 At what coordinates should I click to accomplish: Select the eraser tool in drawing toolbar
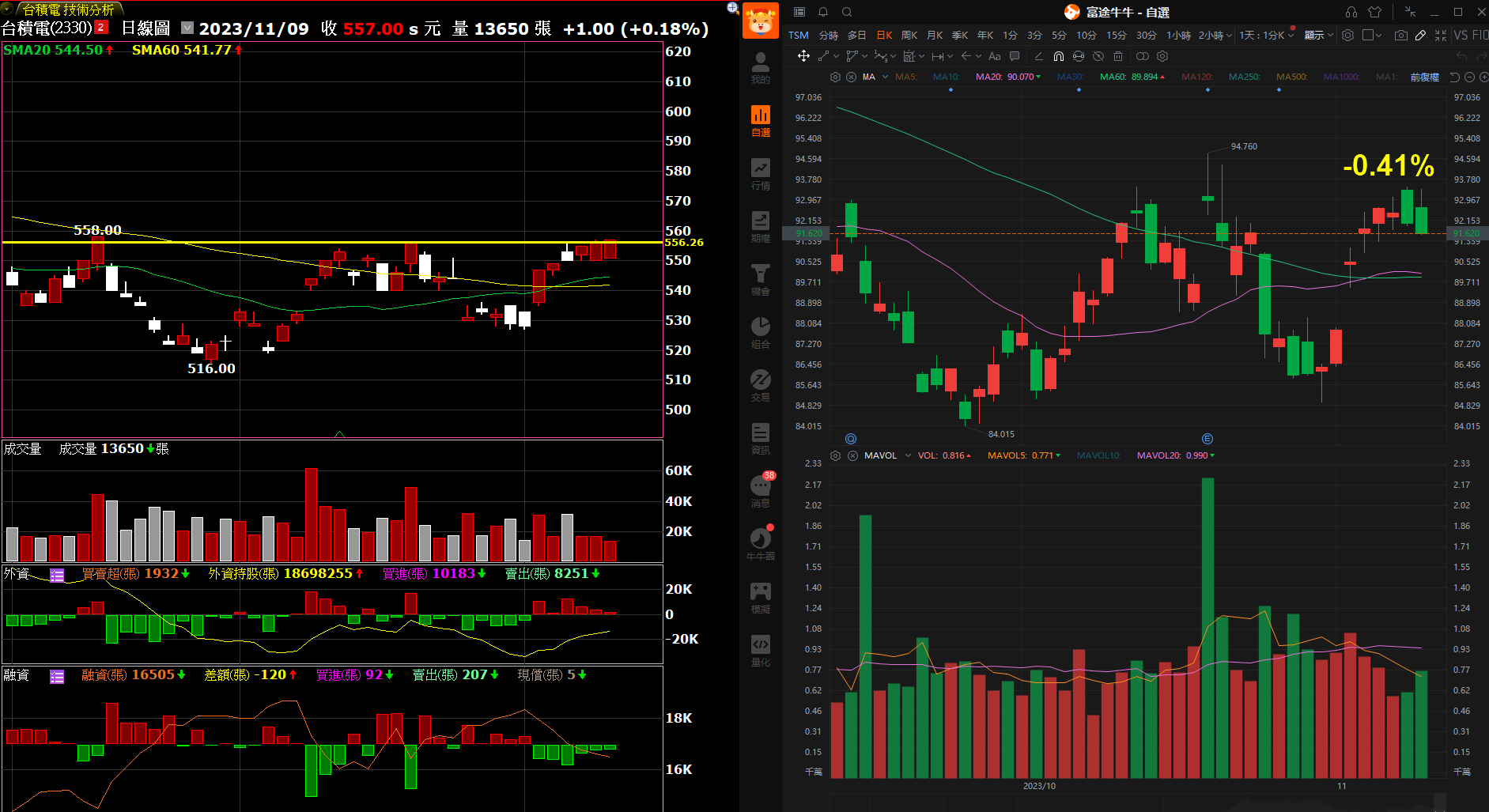(x=1038, y=56)
